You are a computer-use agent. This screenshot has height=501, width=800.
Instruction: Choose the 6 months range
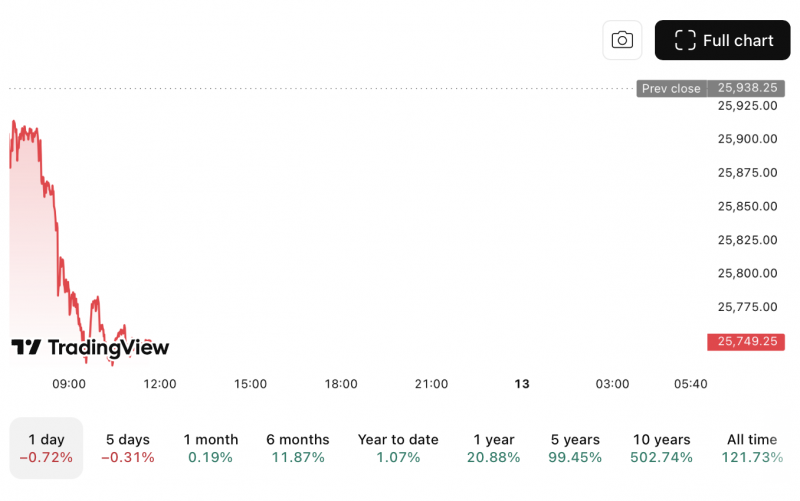(298, 448)
